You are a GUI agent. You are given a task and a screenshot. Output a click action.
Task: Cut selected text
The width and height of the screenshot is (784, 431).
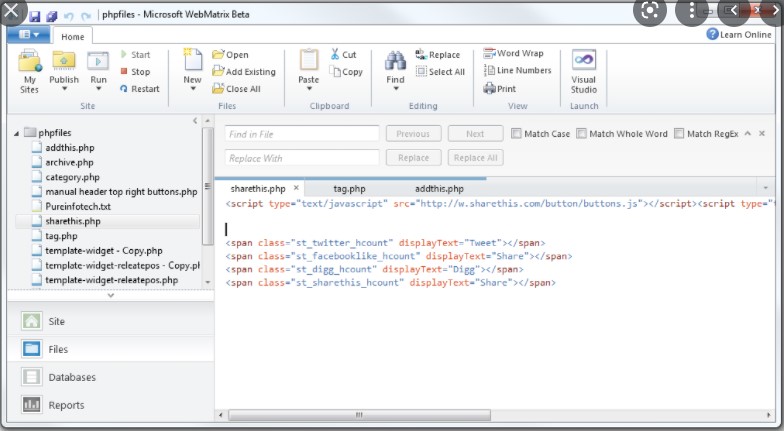(343, 54)
